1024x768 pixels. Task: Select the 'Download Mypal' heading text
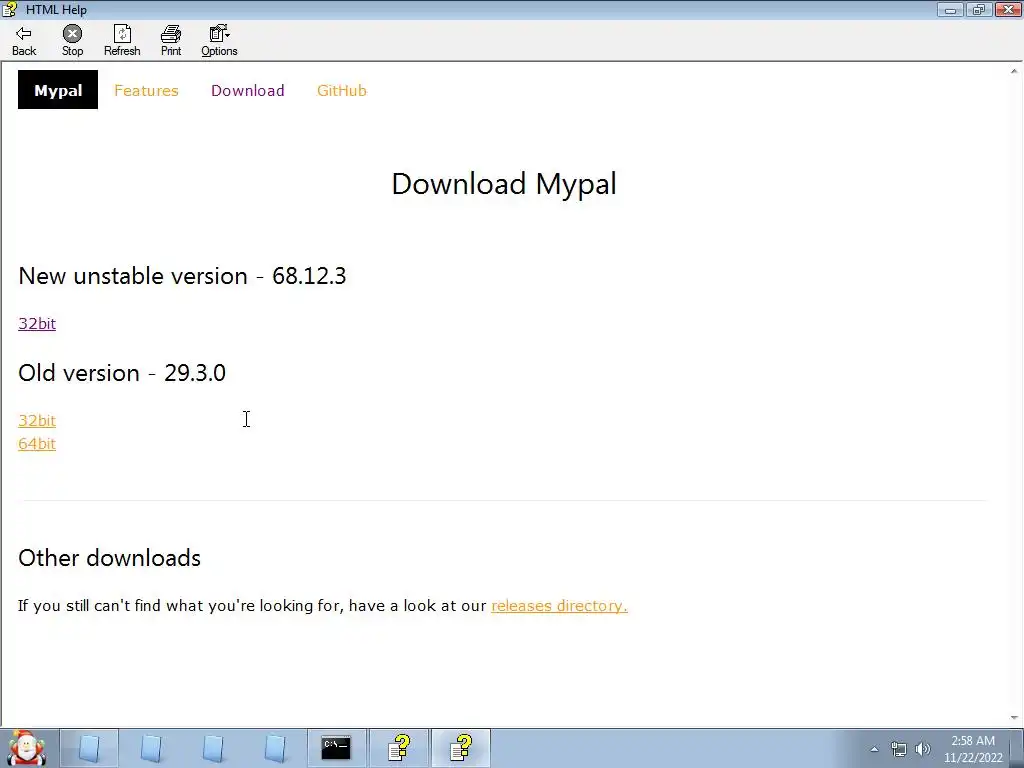(504, 184)
